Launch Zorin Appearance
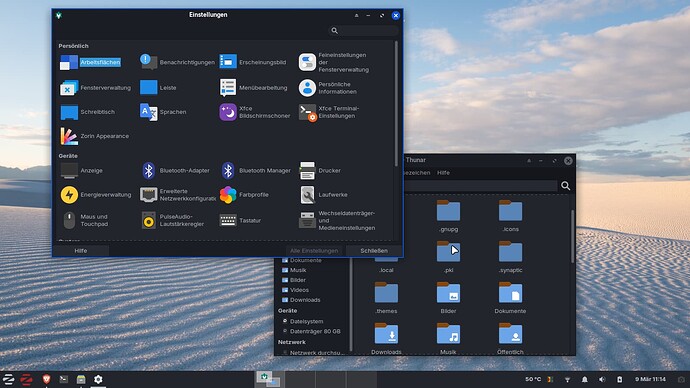The height and width of the screenshot is (388, 690). pos(94,136)
